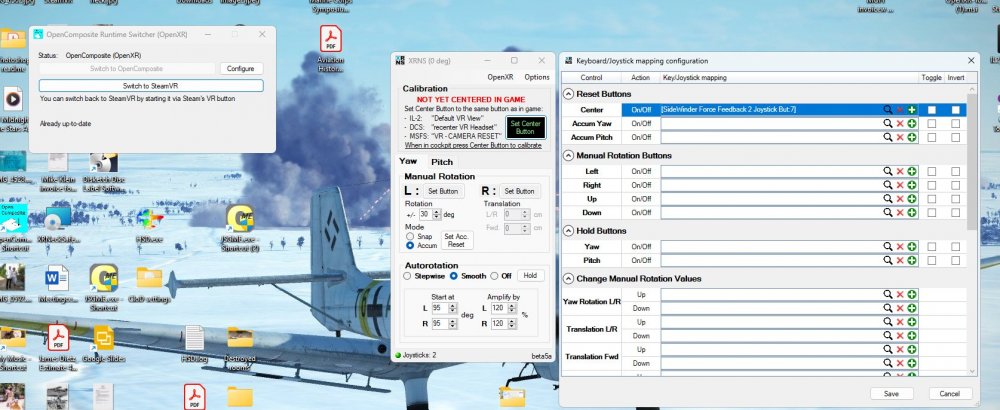This screenshot has height=410, width=1000.
Task: Collapse the Reset Buttons section
Action: (x=569, y=93)
